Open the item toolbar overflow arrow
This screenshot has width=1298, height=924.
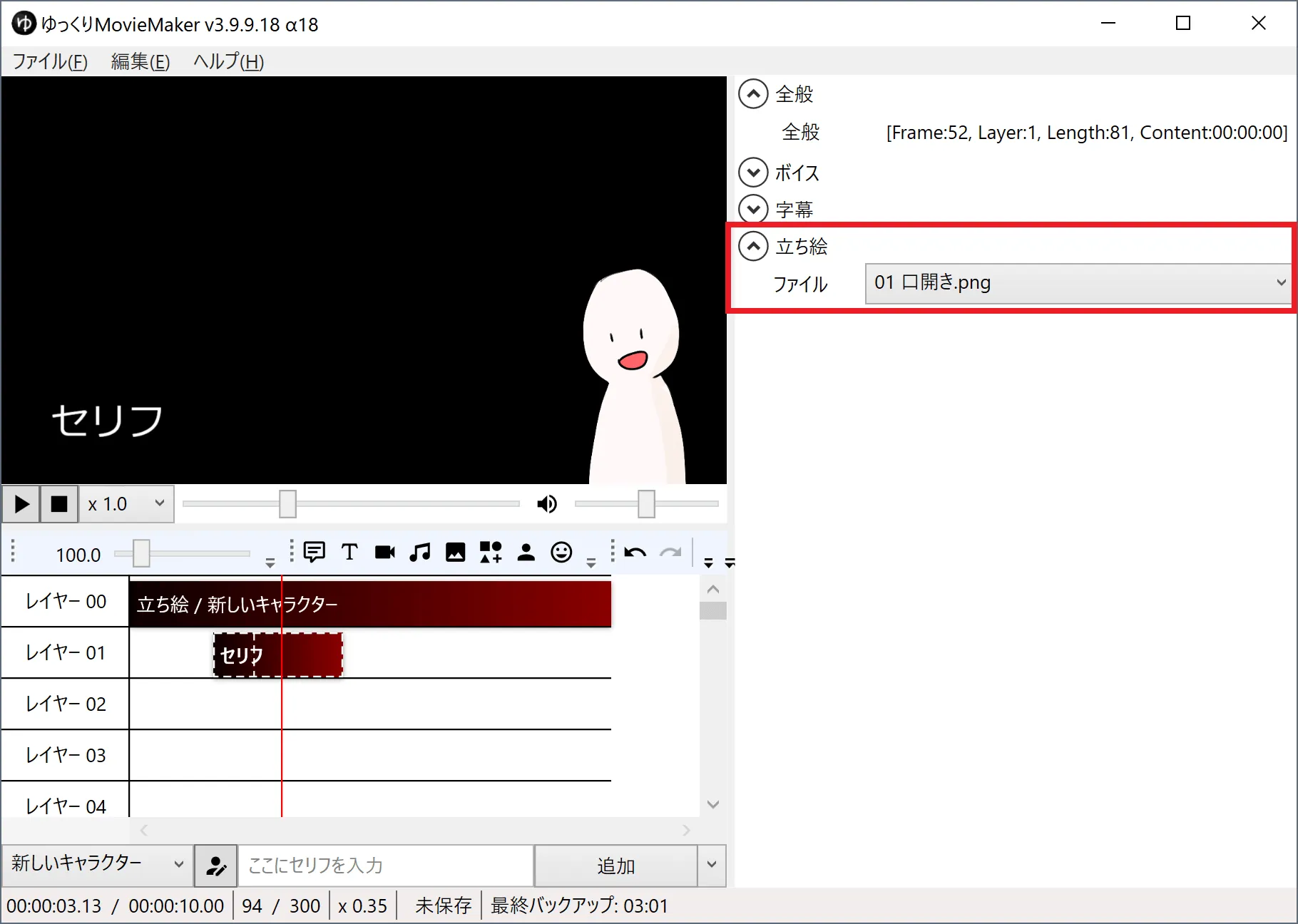point(591,563)
